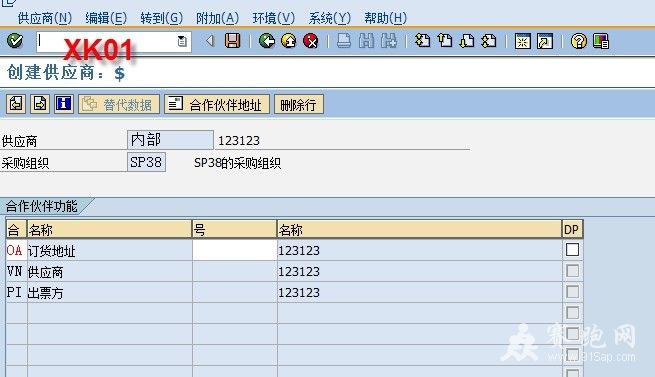Image resolution: width=655 pixels, height=377 pixels.
Task: Click previous screen icon in application toolbar
Action: pos(16,104)
